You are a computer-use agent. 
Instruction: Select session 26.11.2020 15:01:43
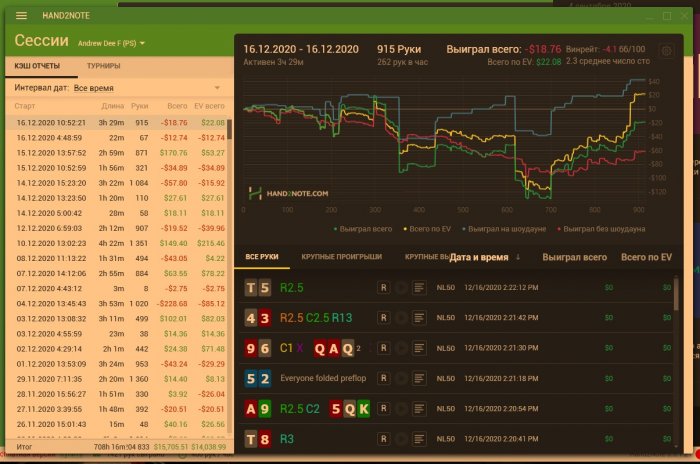tap(118, 424)
